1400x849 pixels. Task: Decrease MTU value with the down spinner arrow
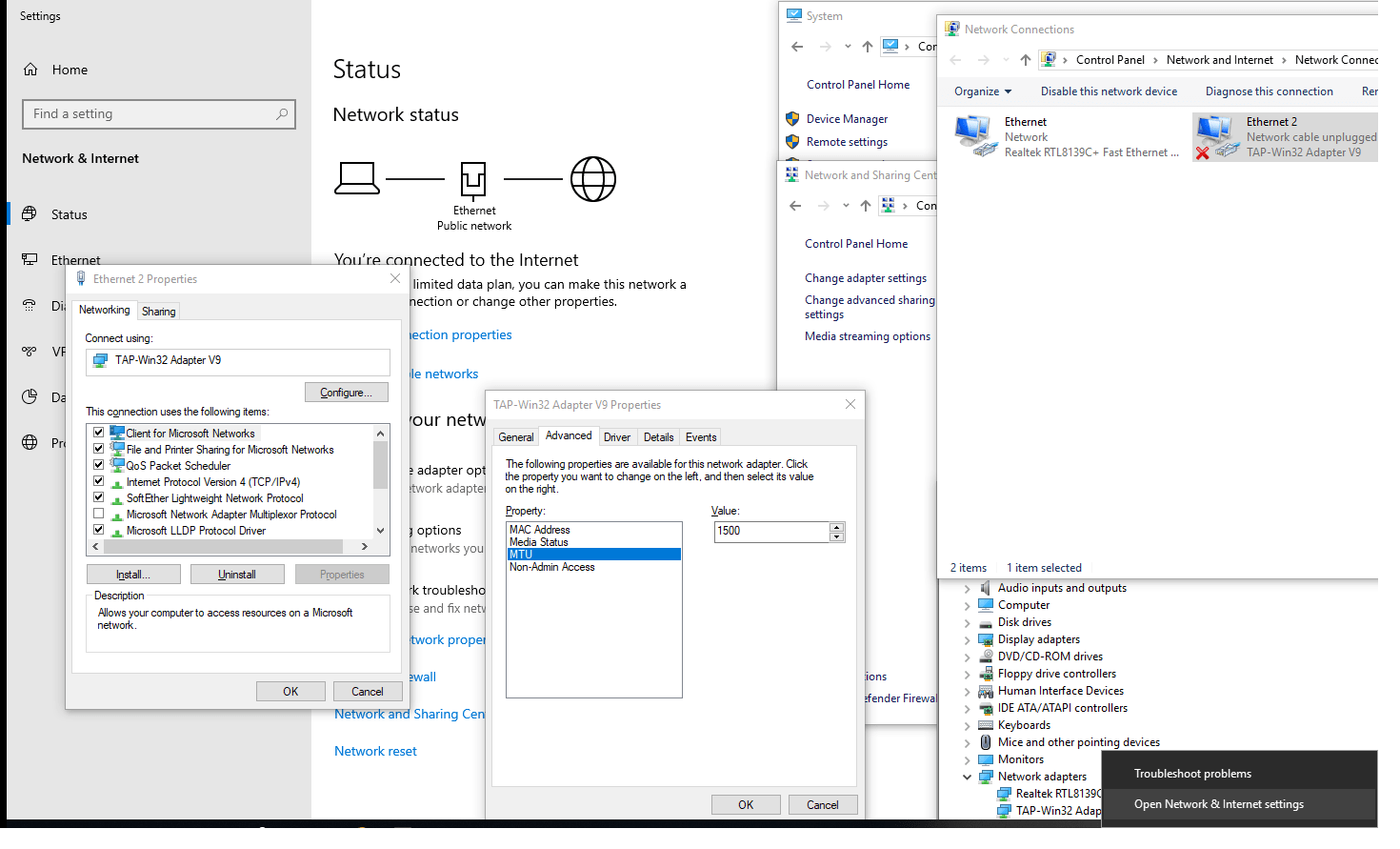coord(837,536)
